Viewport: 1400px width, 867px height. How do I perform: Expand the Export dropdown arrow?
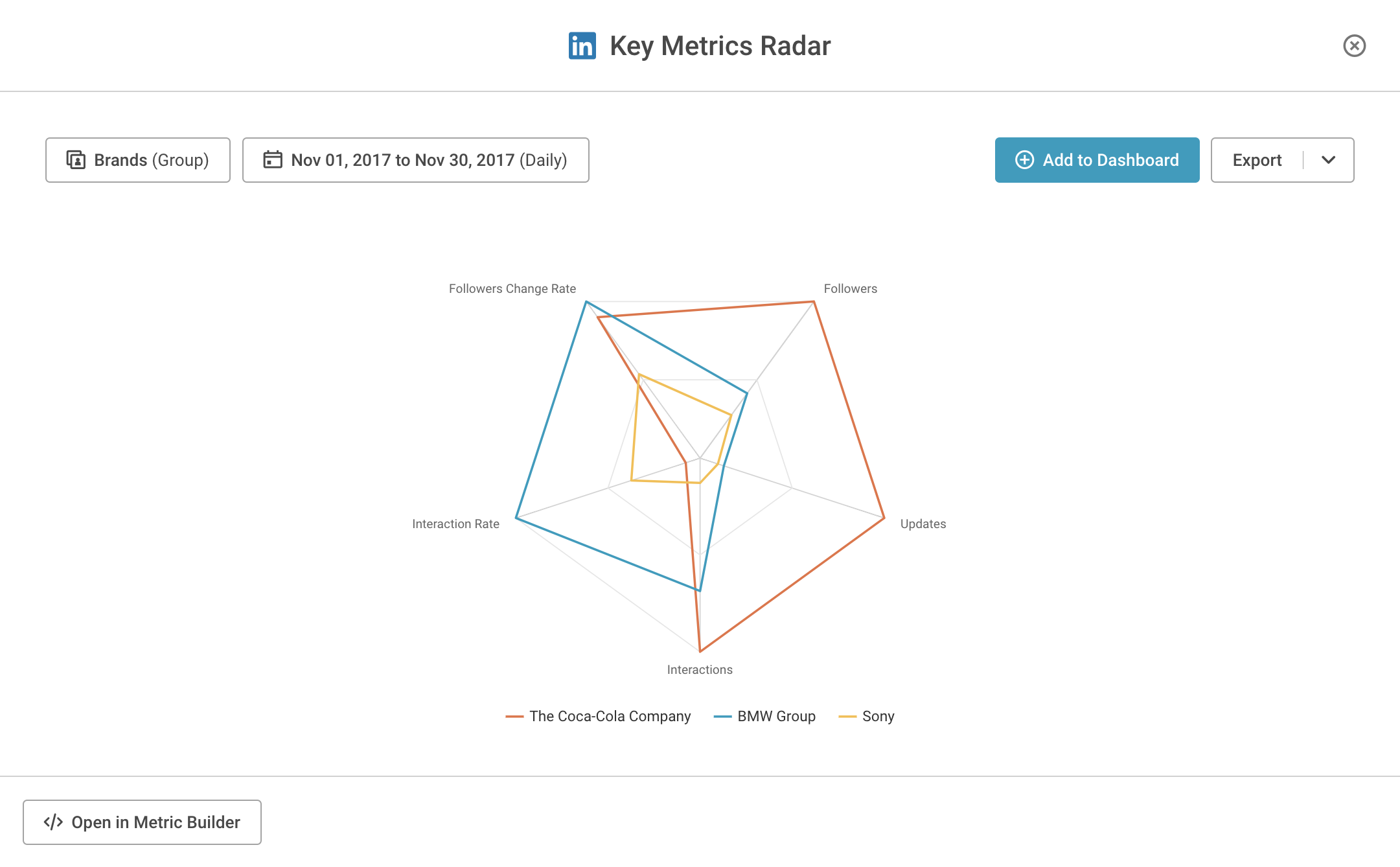[x=1328, y=160]
